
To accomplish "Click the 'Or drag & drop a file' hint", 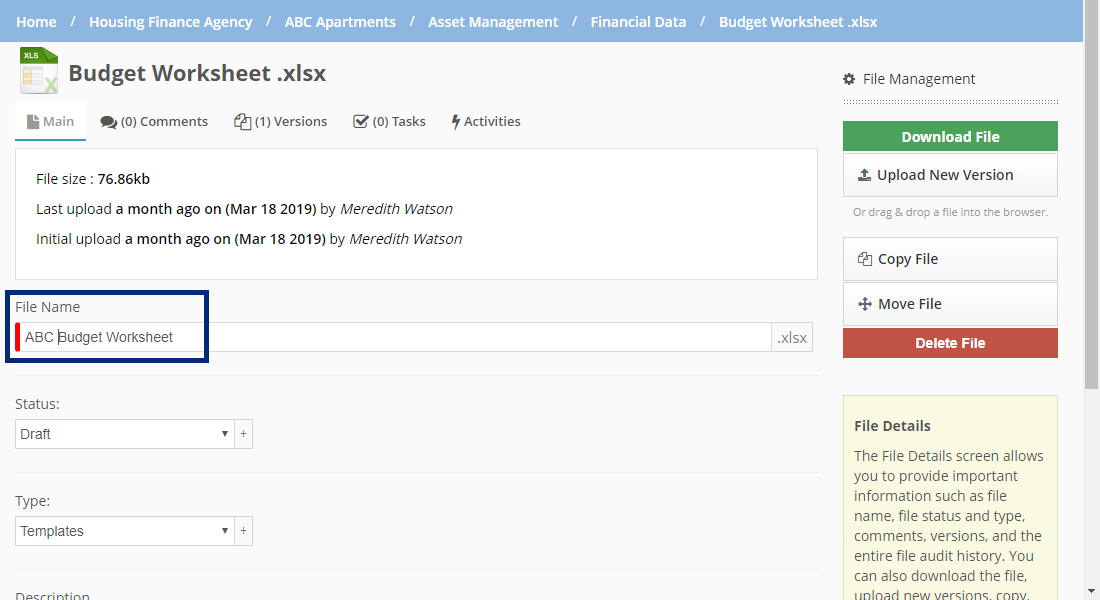I will tap(950, 212).
